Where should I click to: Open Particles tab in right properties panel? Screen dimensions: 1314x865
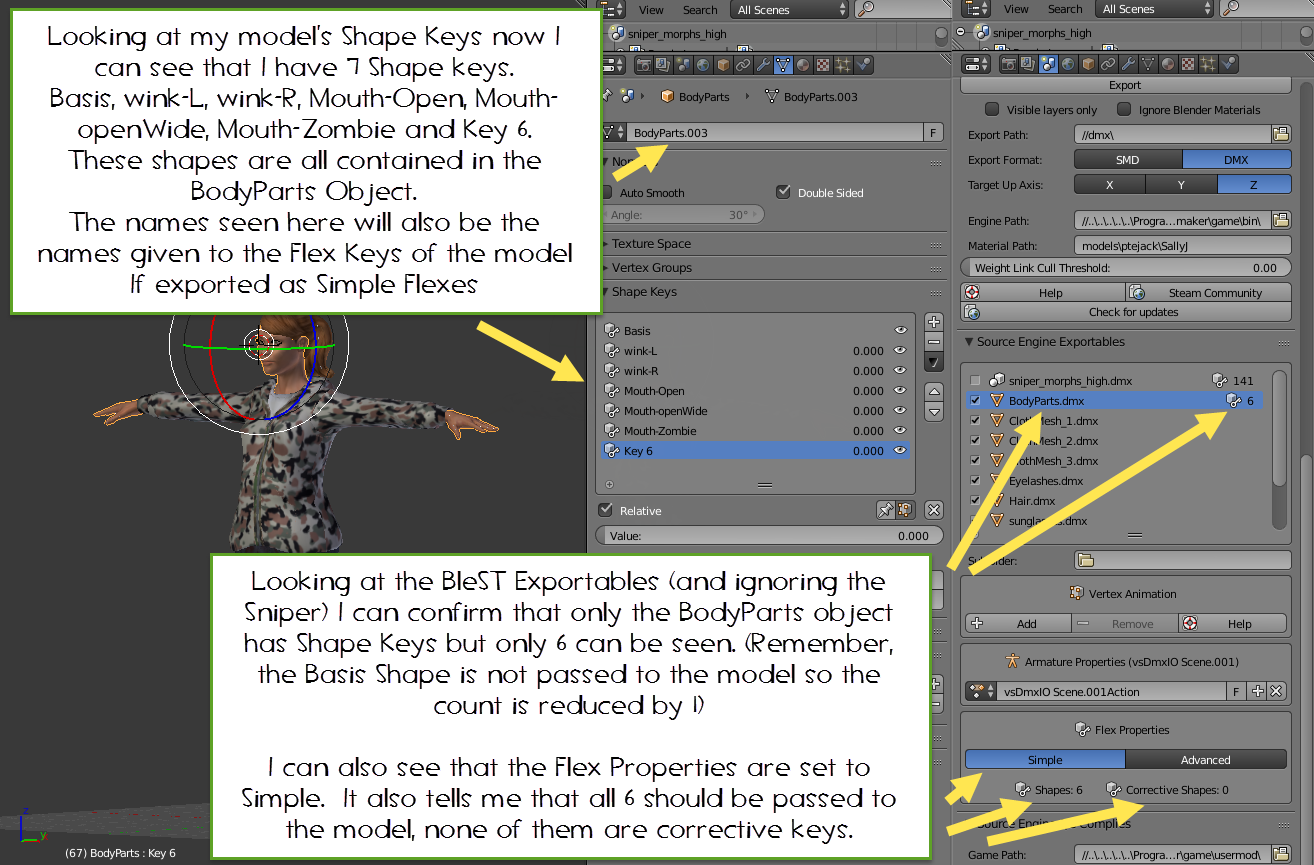click(x=1208, y=65)
